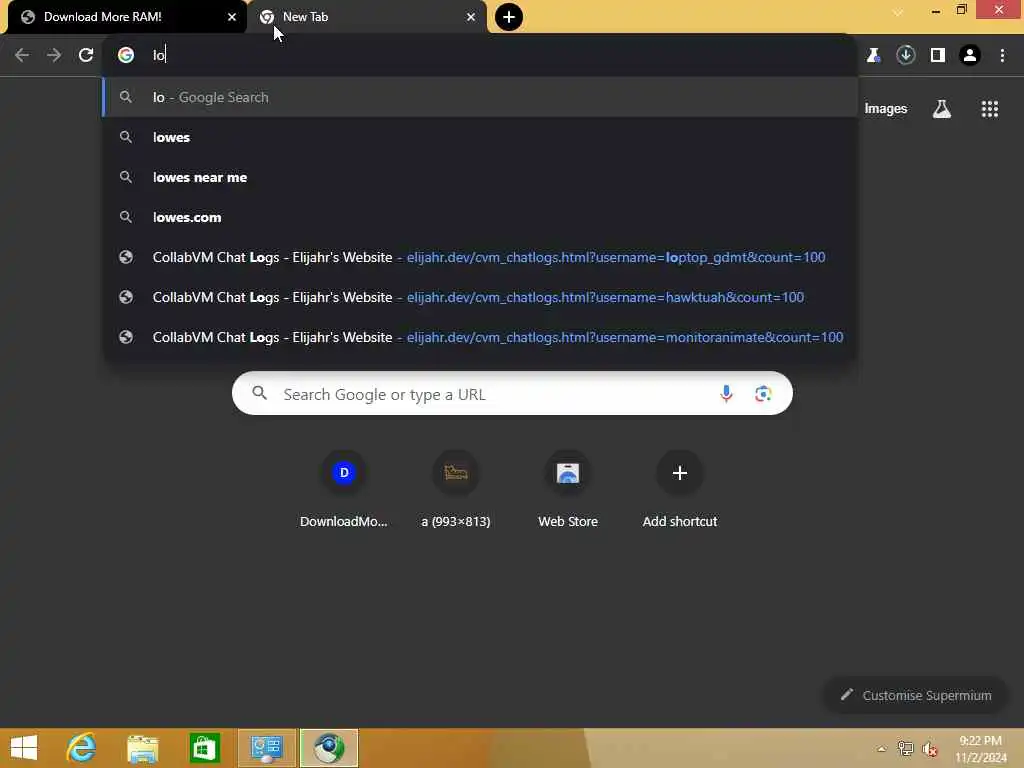This screenshot has width=1024, height=768.
Task: Open the experiments flask icon in the toolbar
Action: [x=873, y=55]
